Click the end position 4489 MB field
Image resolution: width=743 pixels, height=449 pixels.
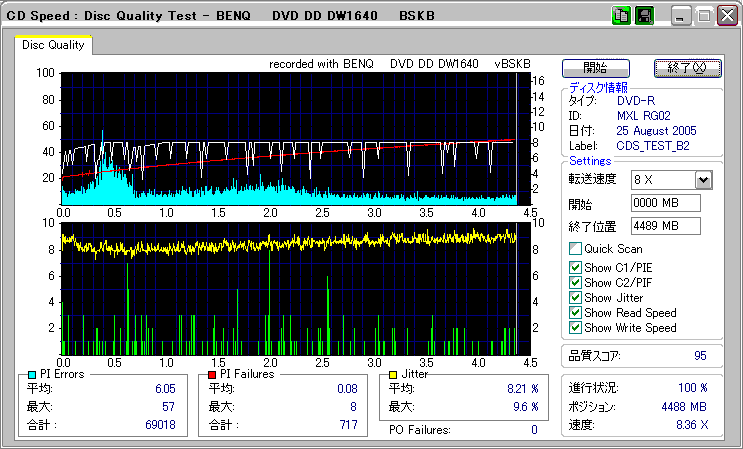[666, 226]
